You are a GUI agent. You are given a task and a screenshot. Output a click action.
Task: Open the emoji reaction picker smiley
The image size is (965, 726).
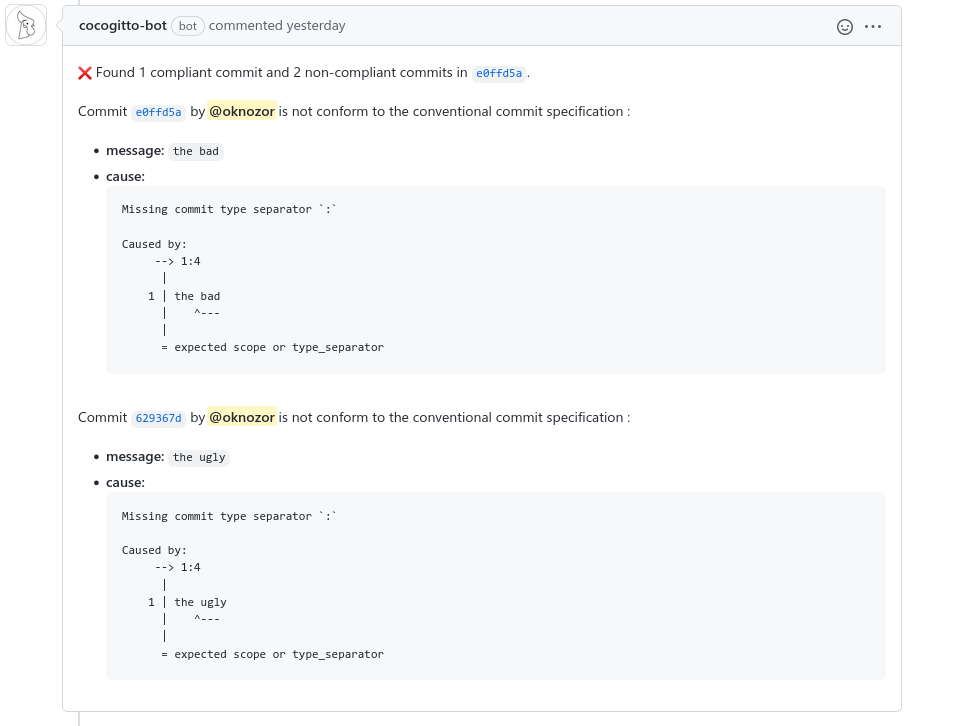tap(845, 27)
